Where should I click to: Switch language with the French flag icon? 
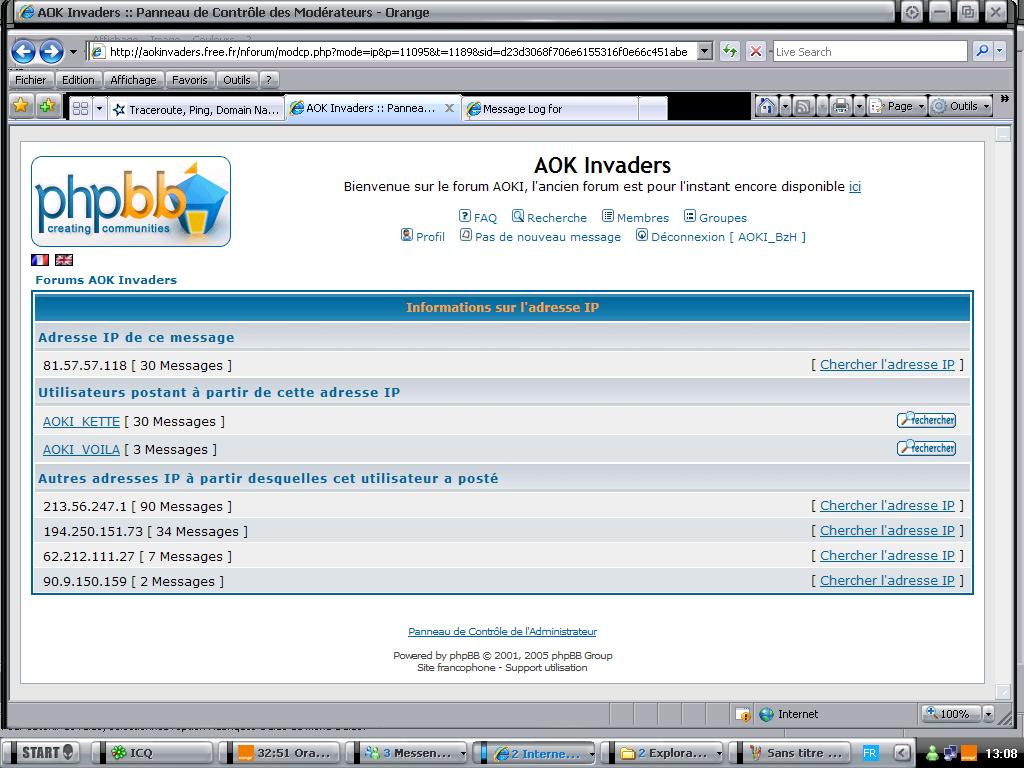[40, 260]
